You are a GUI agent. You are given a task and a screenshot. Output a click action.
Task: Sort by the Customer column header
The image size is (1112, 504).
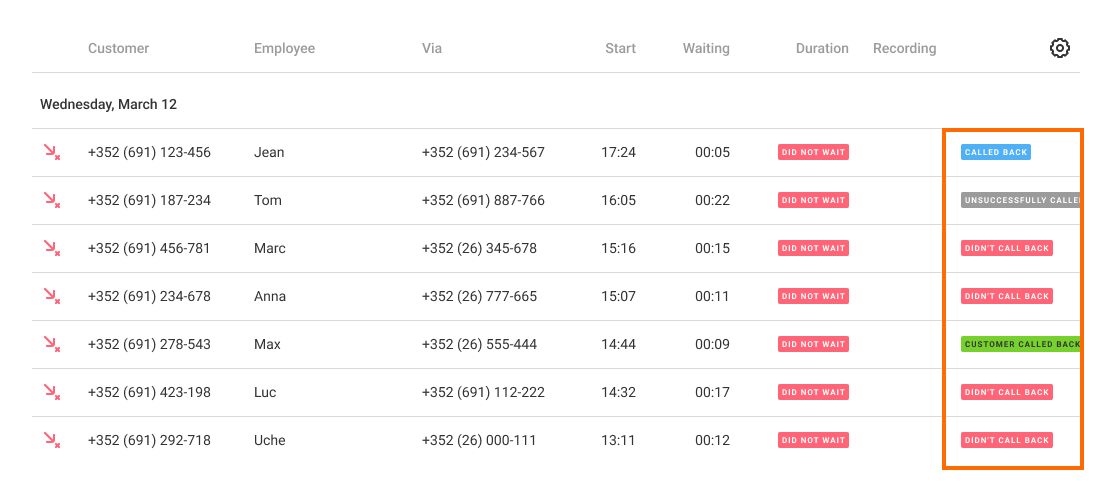click(x=118, y=48)
